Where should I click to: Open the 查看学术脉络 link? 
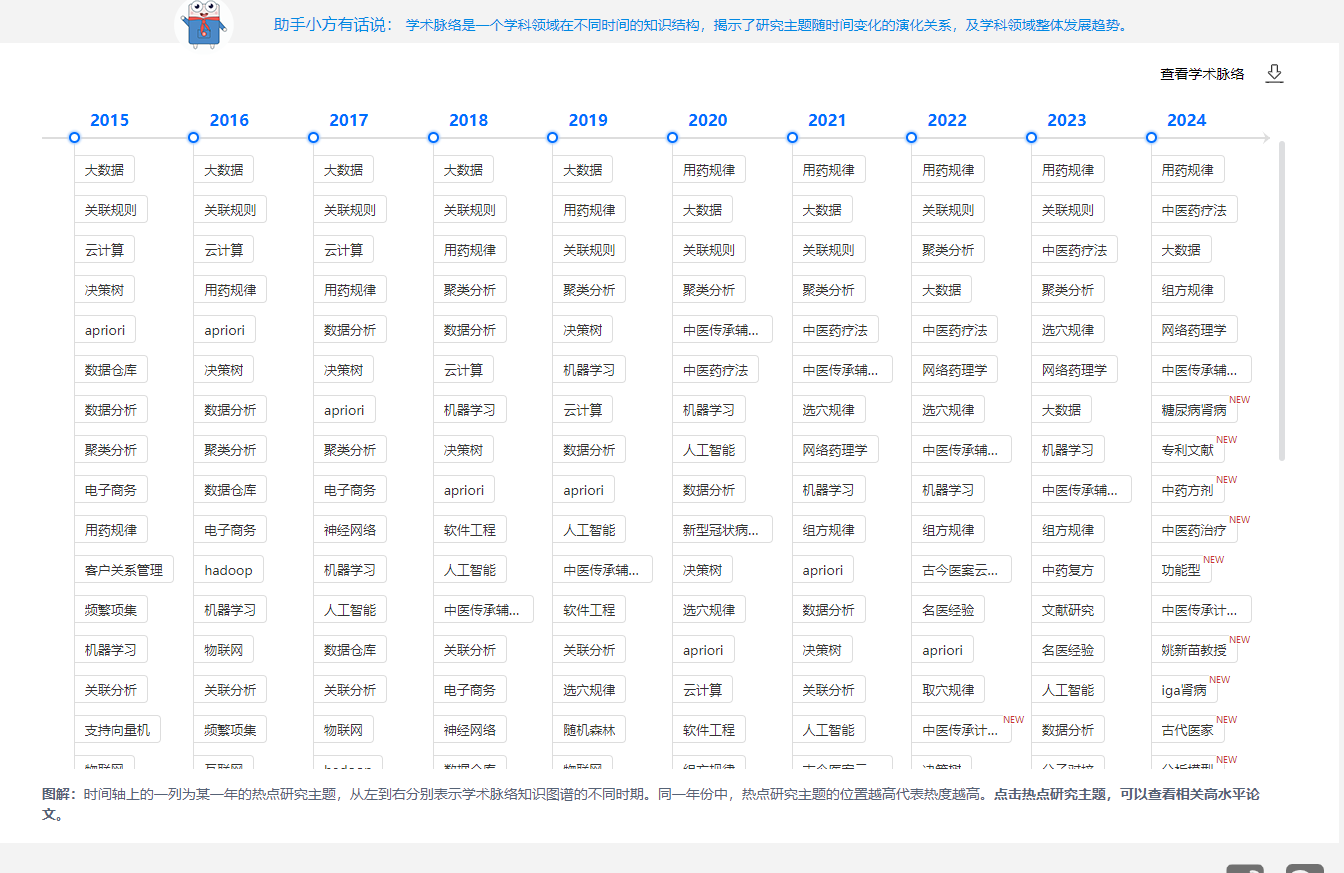[x=1201, y=72]
